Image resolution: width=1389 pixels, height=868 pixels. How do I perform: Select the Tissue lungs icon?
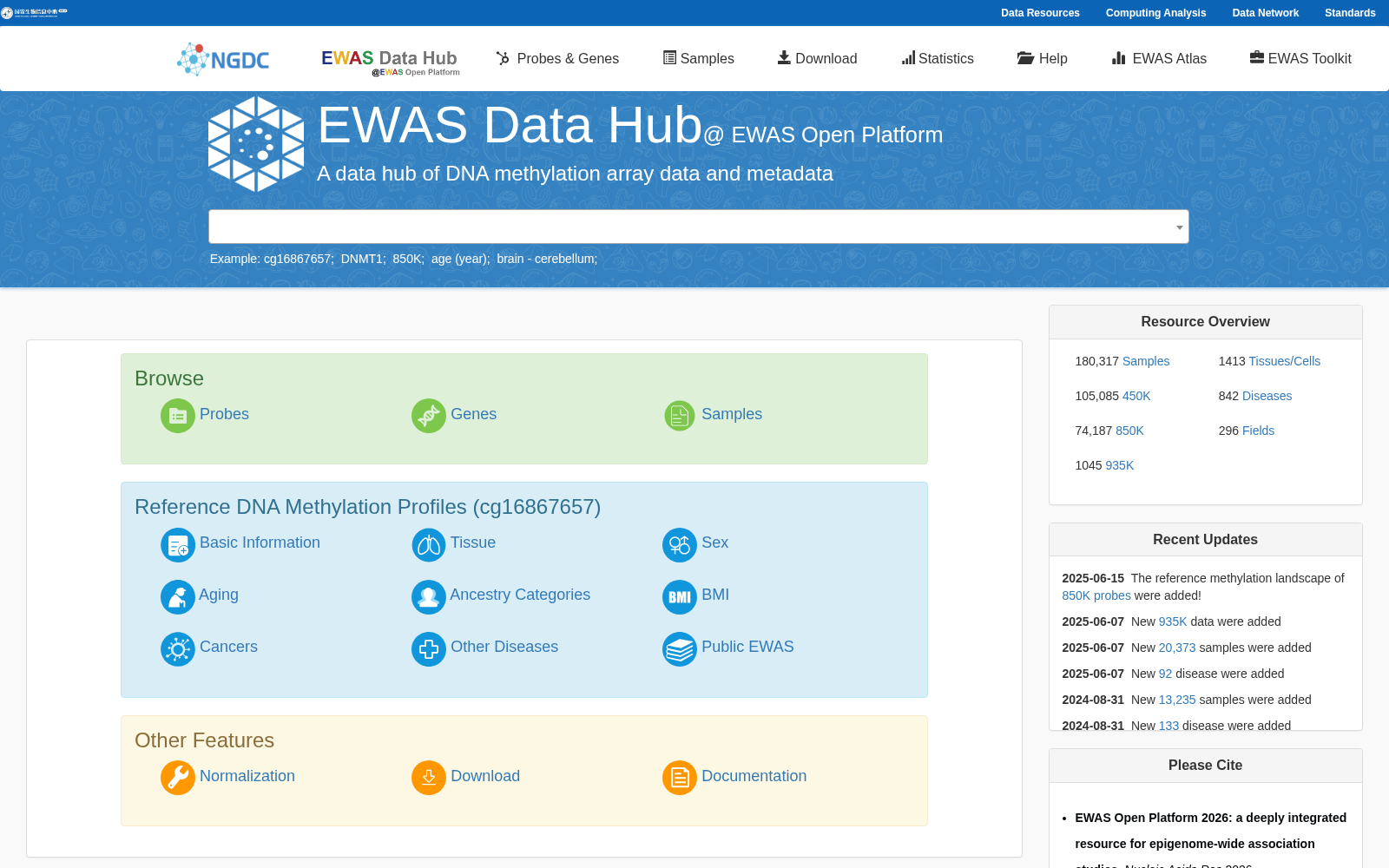[x=429, y=545]
